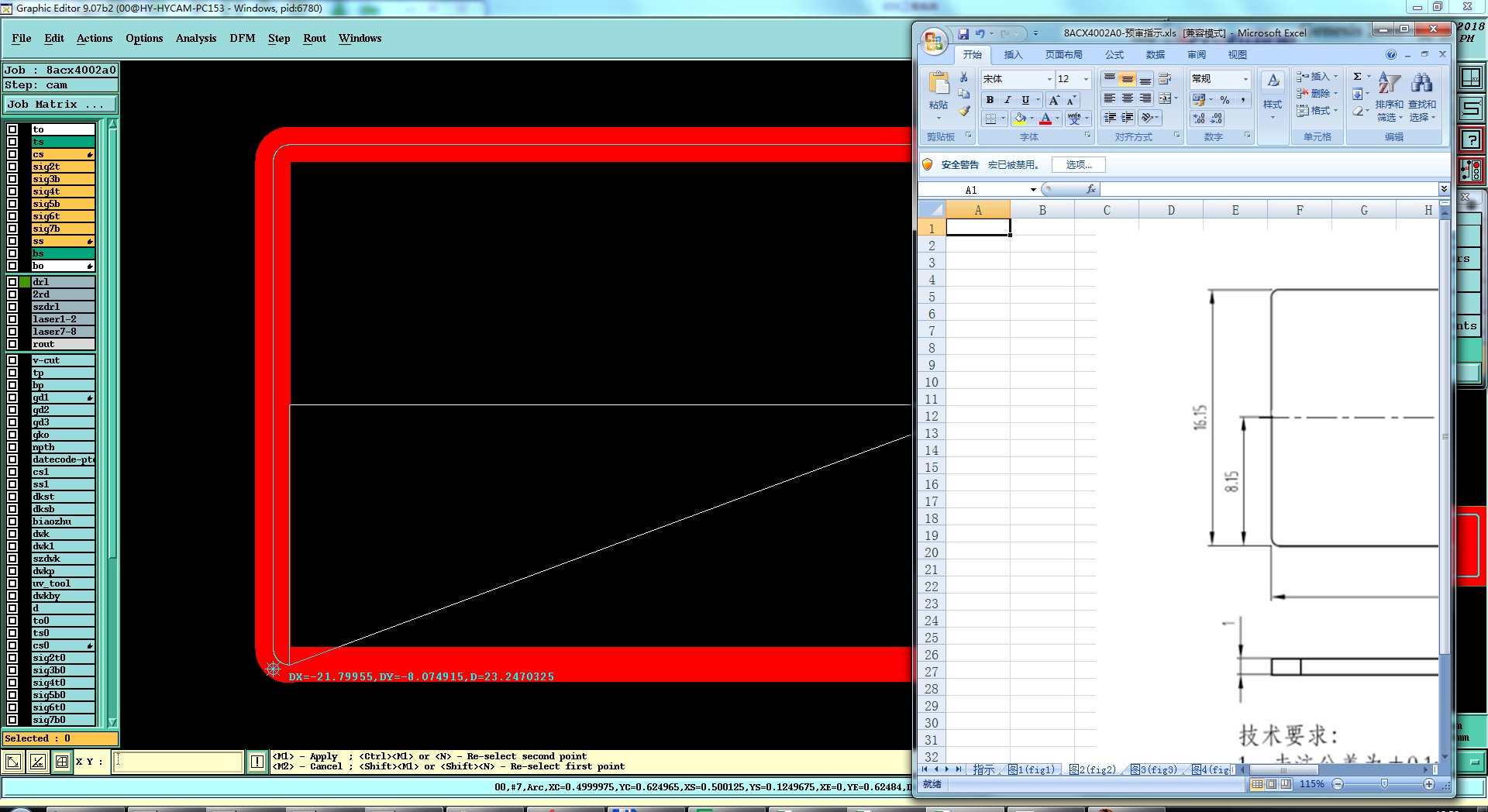Zoom out with the Excel minus button
Viewport: 1488px width, 812px height.
point(1338,784)
